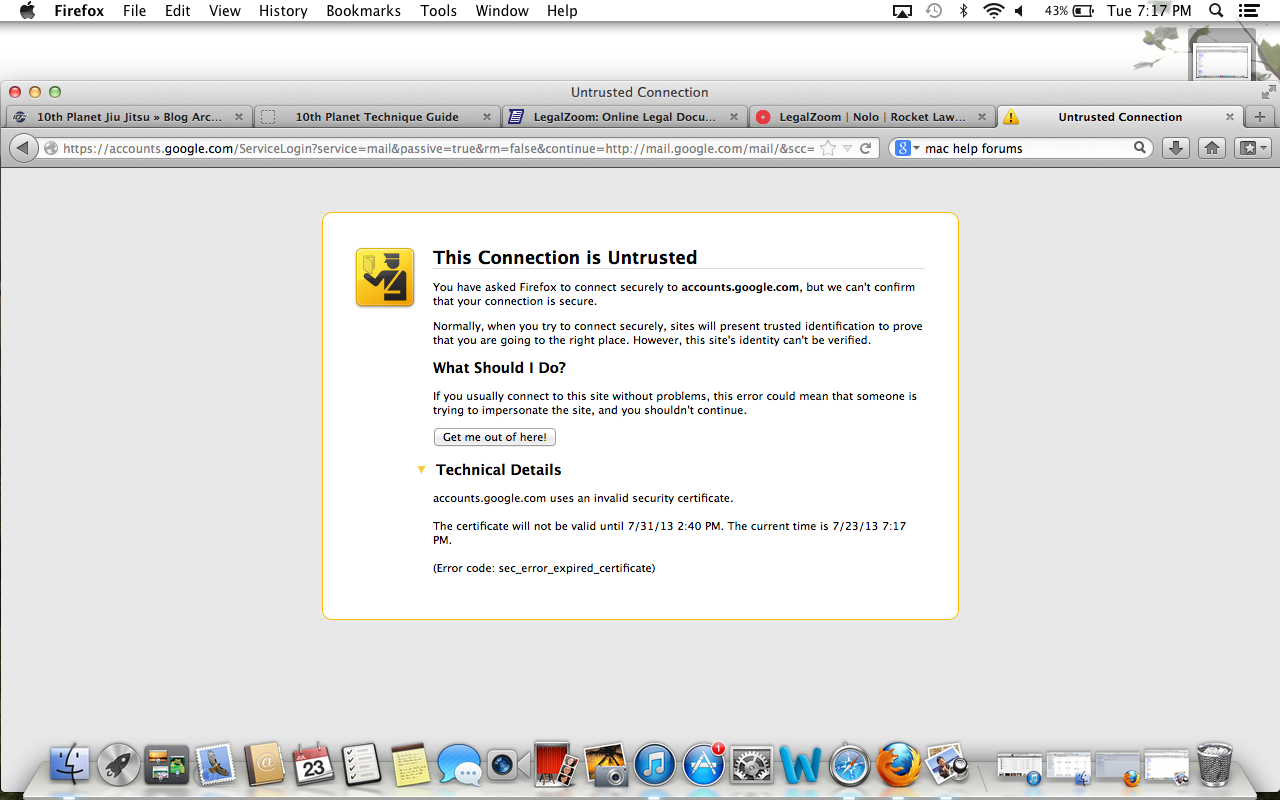Click the search magnifier in the search box
The image size is (1280, 800).
pos(1140,148)
